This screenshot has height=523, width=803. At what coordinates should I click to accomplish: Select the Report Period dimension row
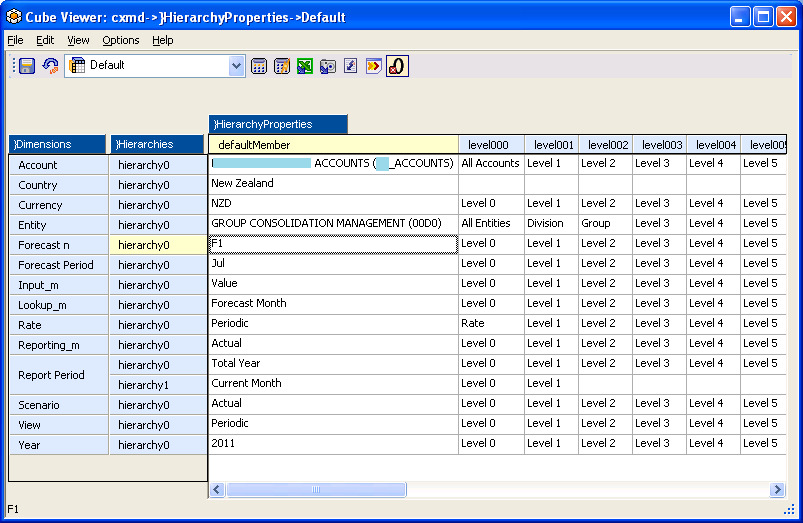pos(59,375)
